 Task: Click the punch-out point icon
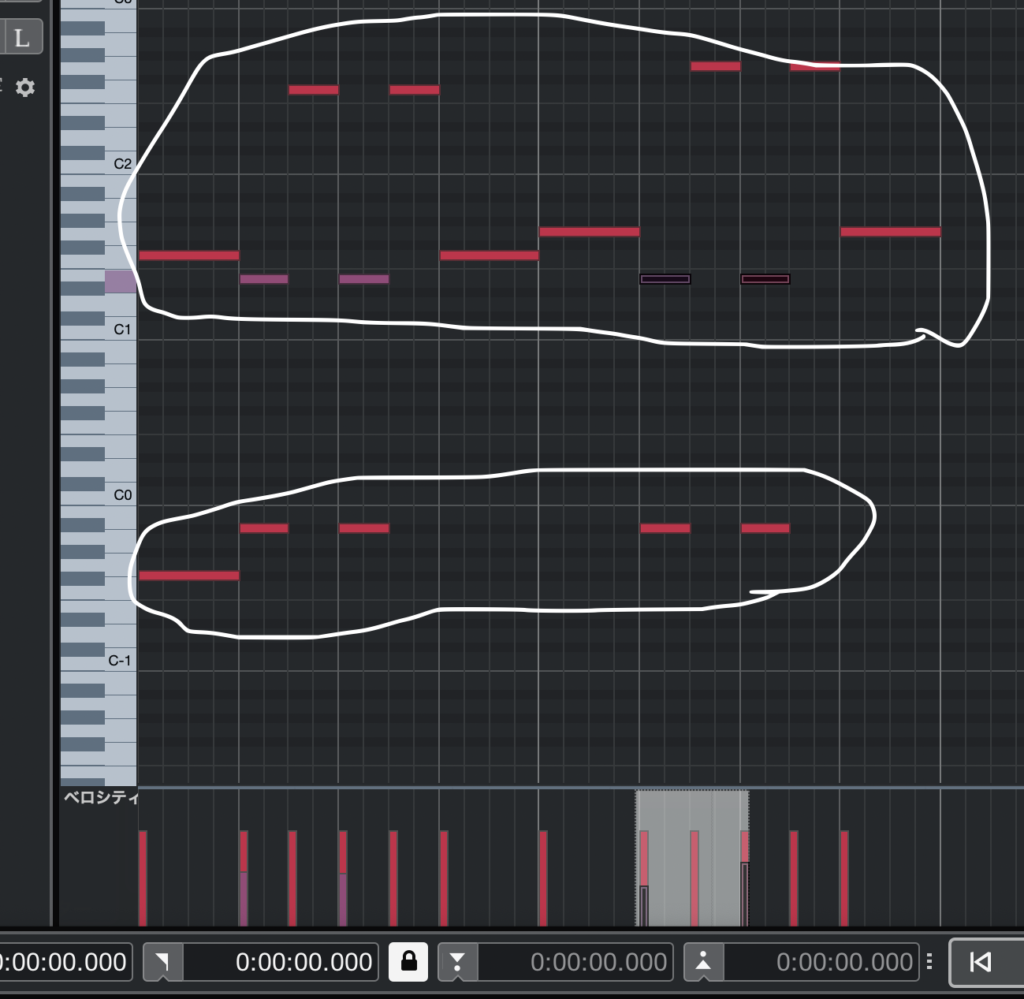703,962
